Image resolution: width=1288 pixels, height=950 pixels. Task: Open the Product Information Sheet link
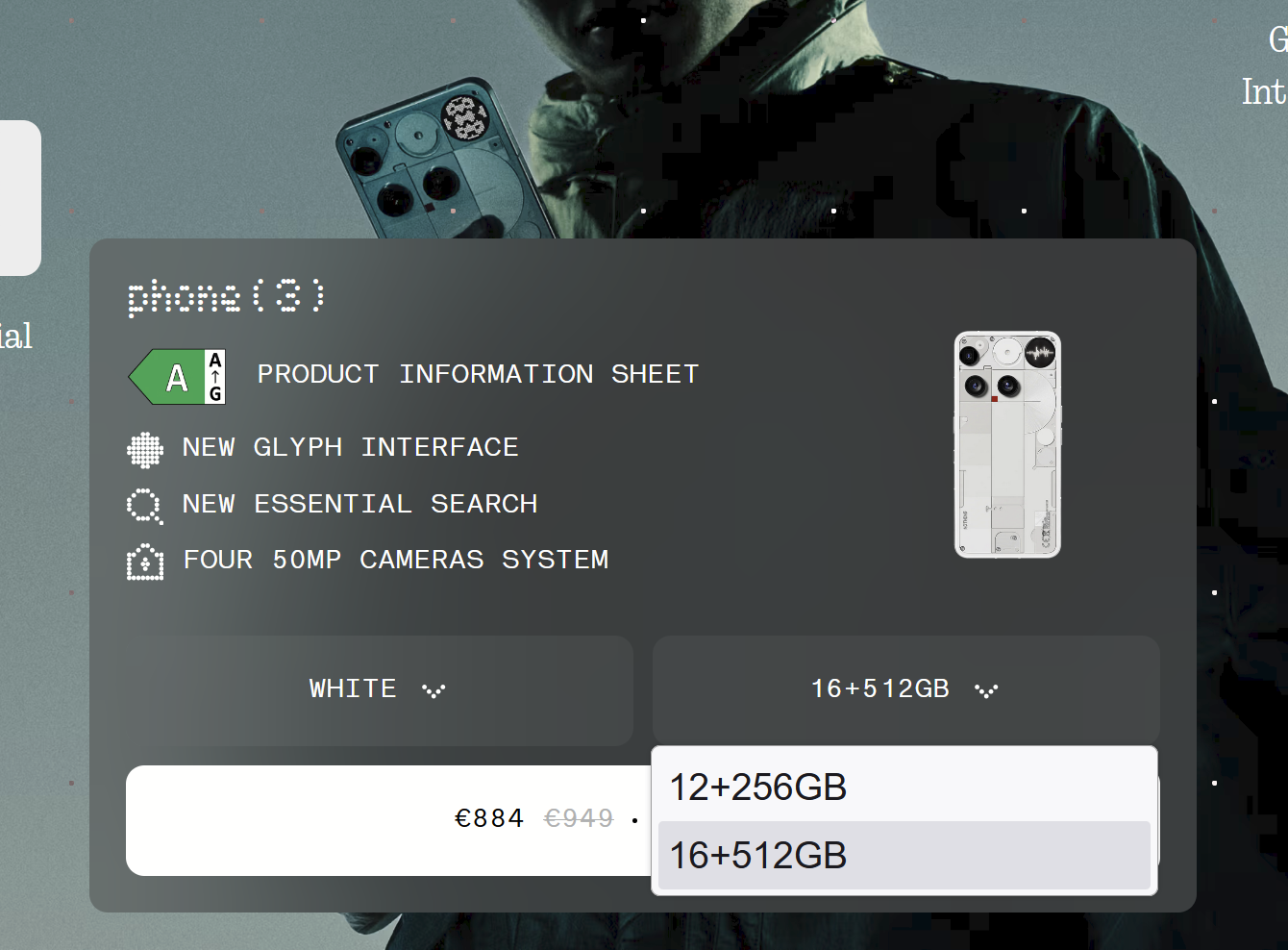478,374
